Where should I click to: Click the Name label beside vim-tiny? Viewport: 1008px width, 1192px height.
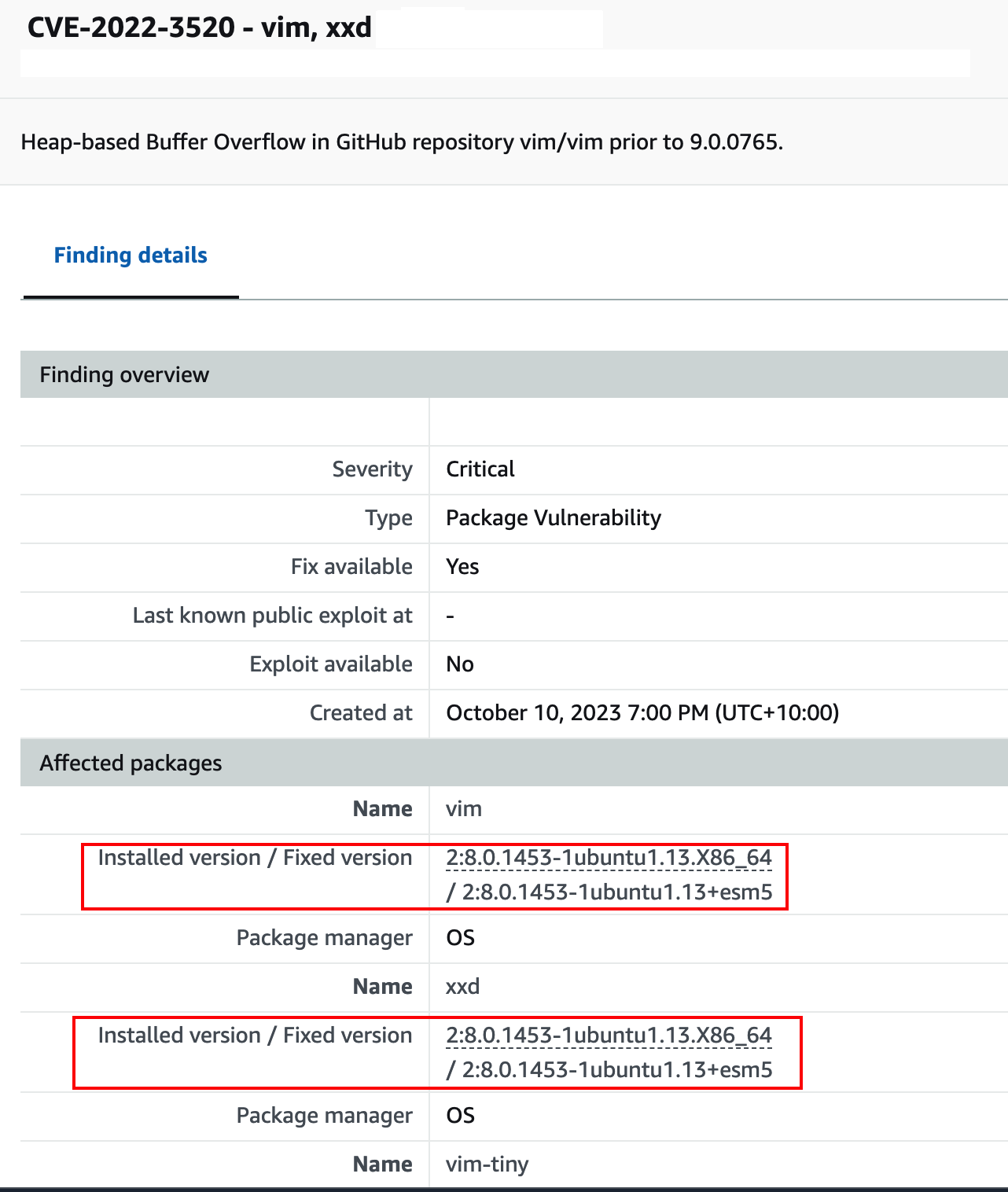click(383, 1164)
